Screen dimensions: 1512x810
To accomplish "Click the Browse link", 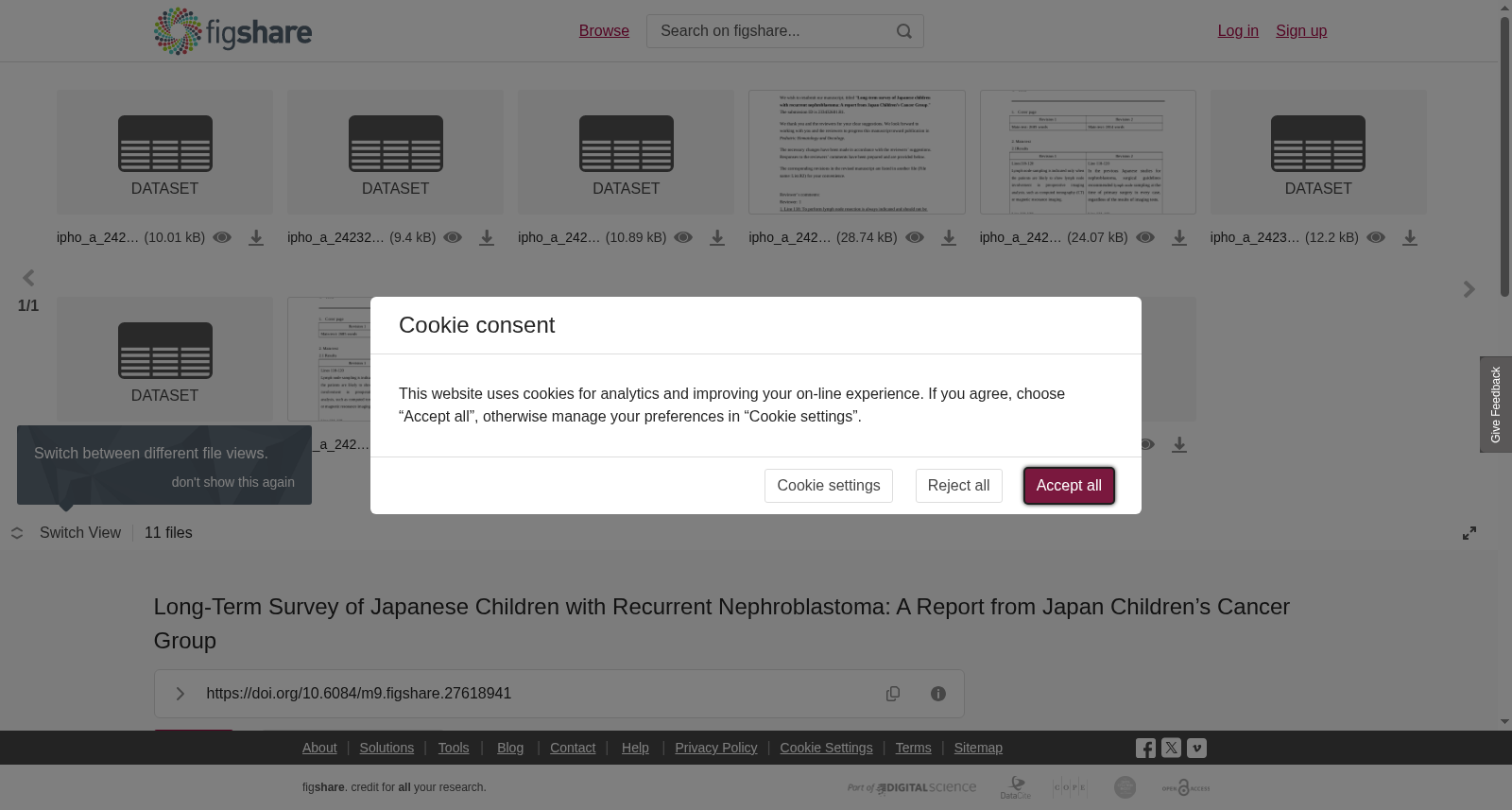I will click(604, 31).
